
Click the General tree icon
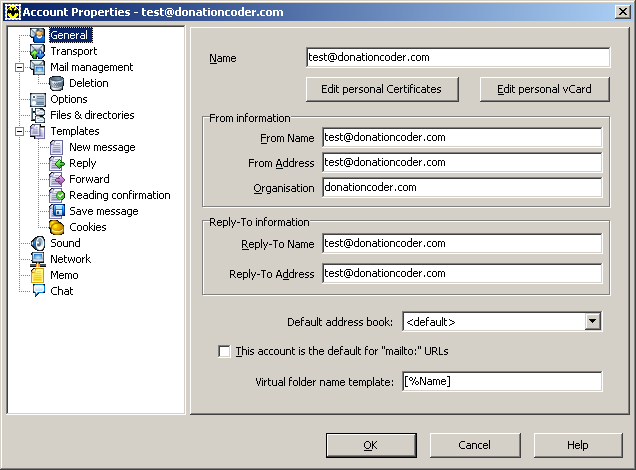coord(37,35)
